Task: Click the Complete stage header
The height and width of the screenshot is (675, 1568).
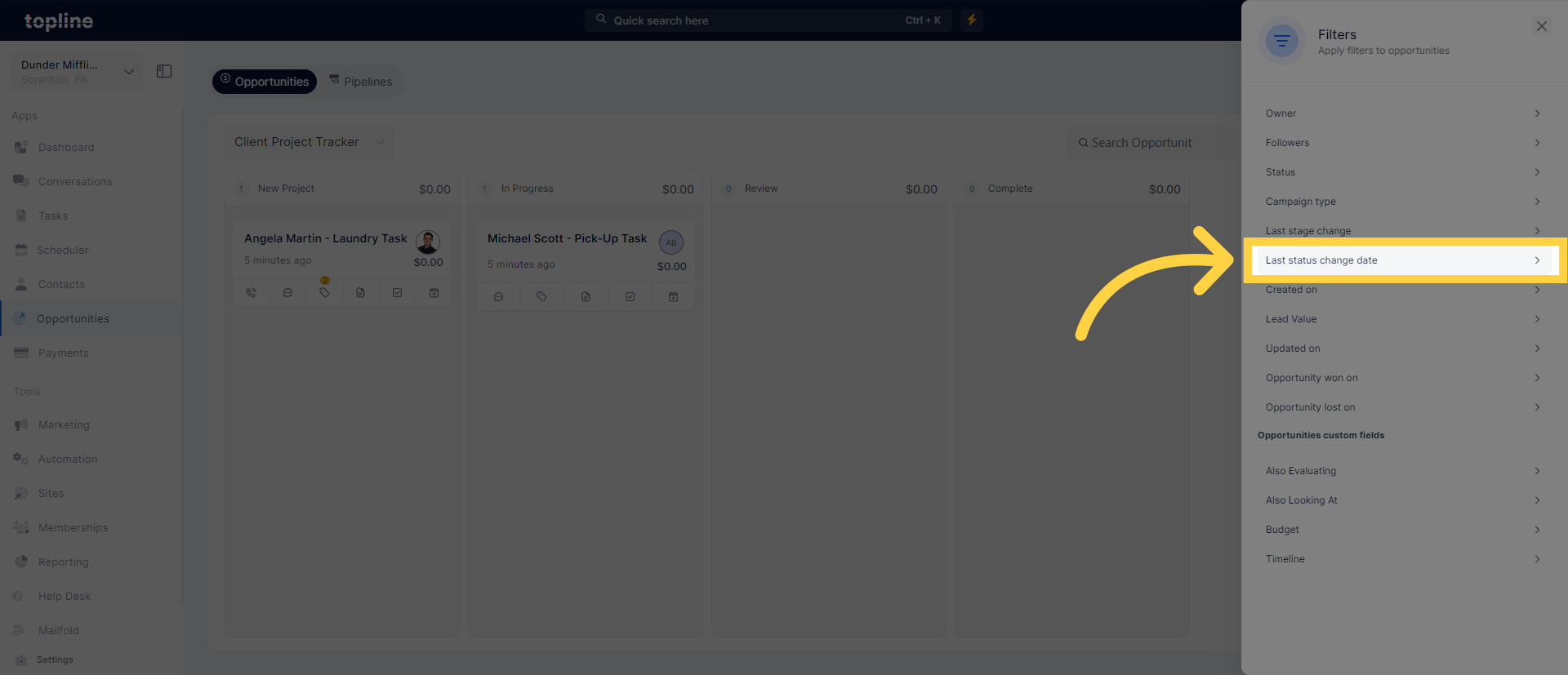Action: (1072, 189)
